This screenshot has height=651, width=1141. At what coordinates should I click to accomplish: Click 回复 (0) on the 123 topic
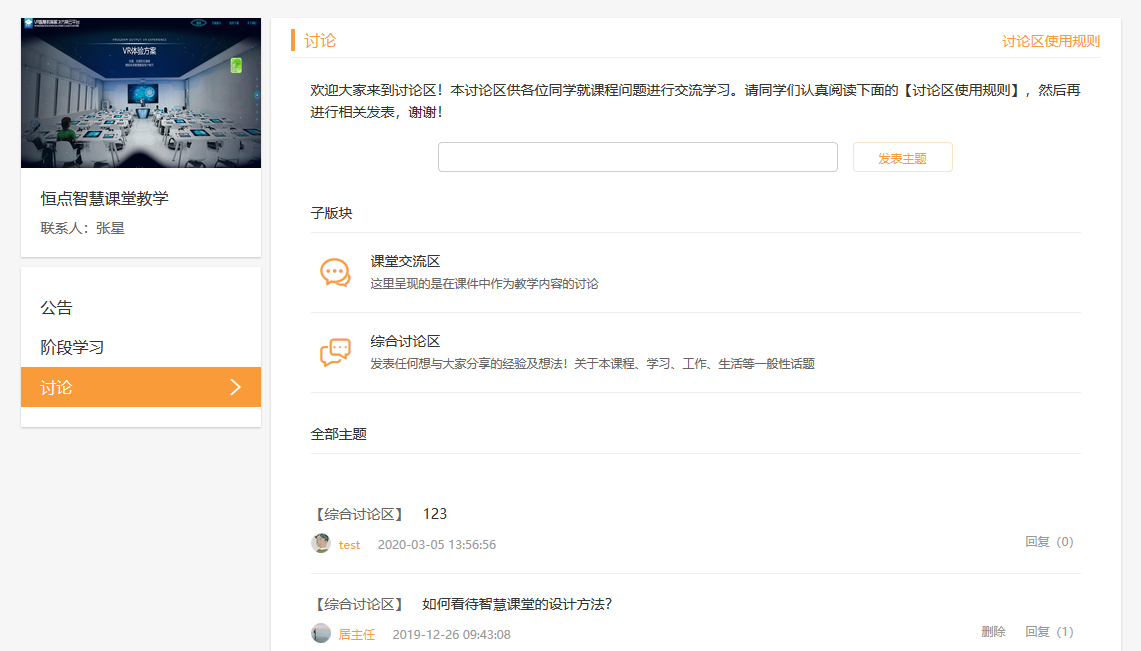pyautogui.click(x=1048, y=542)
